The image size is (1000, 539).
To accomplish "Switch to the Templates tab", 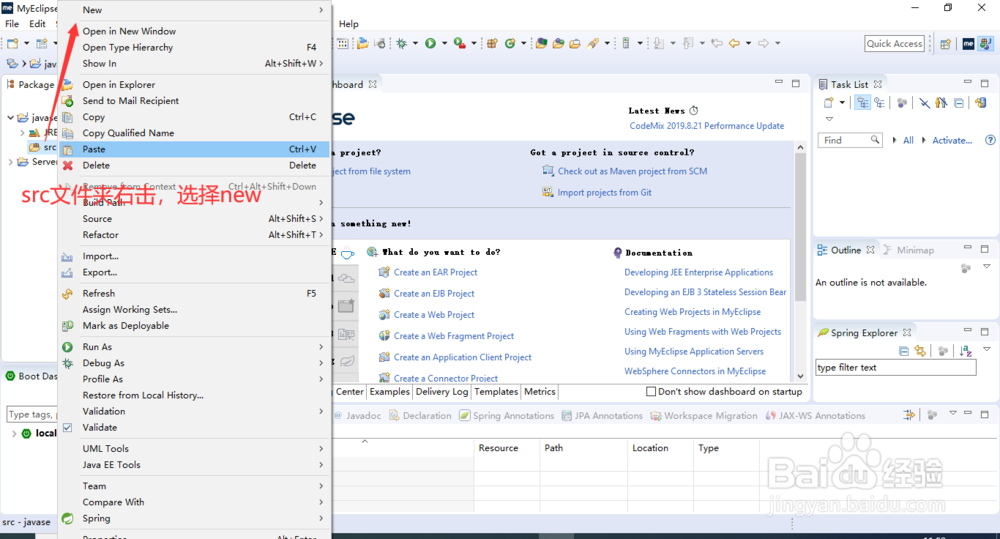I will pos(496,392).
